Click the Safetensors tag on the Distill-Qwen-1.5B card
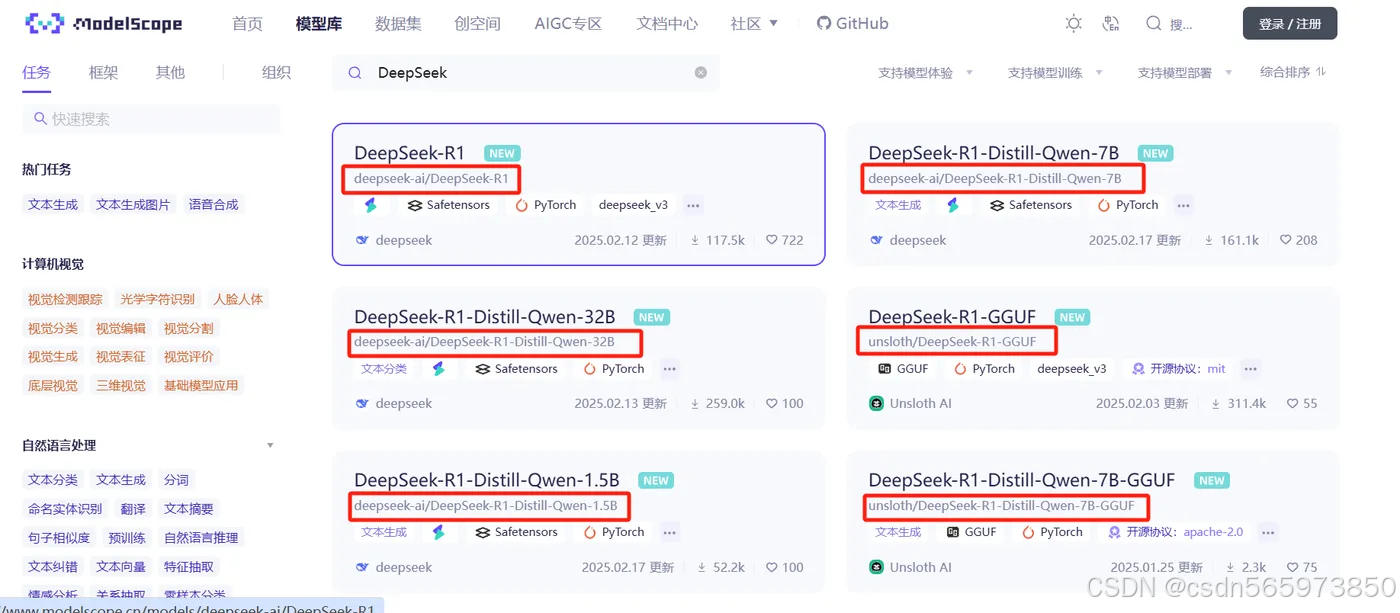 516,532
